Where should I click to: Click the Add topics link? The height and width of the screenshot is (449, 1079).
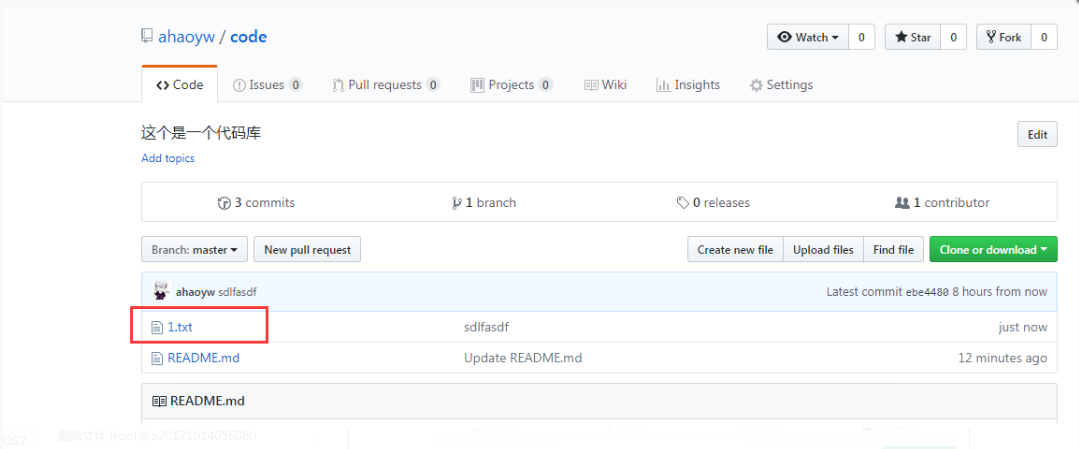[x=168, y=158]
